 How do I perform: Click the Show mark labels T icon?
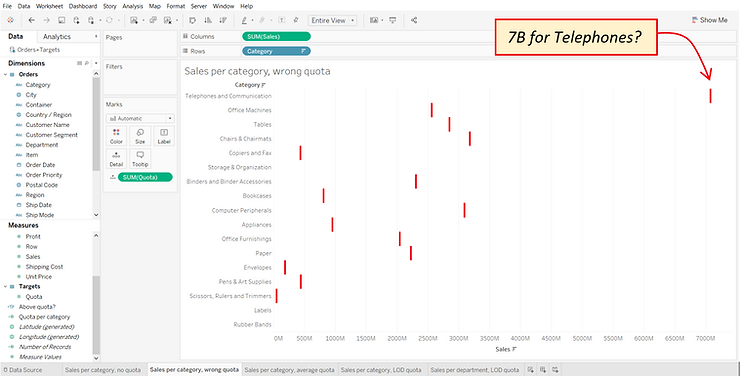281,20
